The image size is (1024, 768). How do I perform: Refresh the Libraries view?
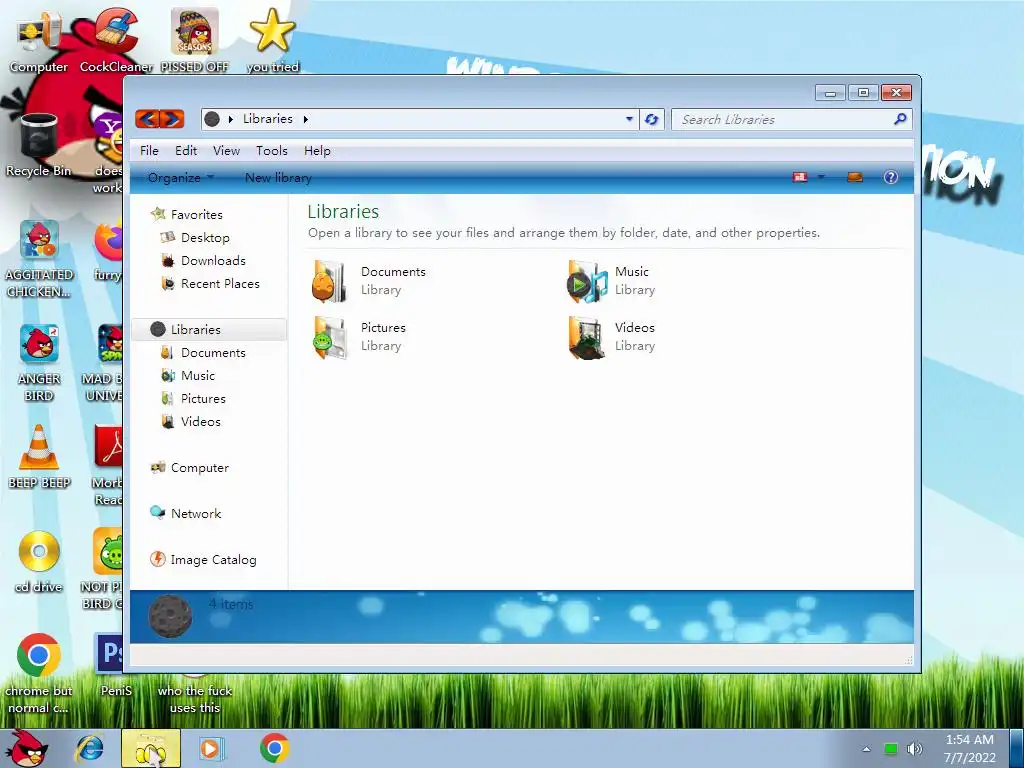click(x=651, y=119)
